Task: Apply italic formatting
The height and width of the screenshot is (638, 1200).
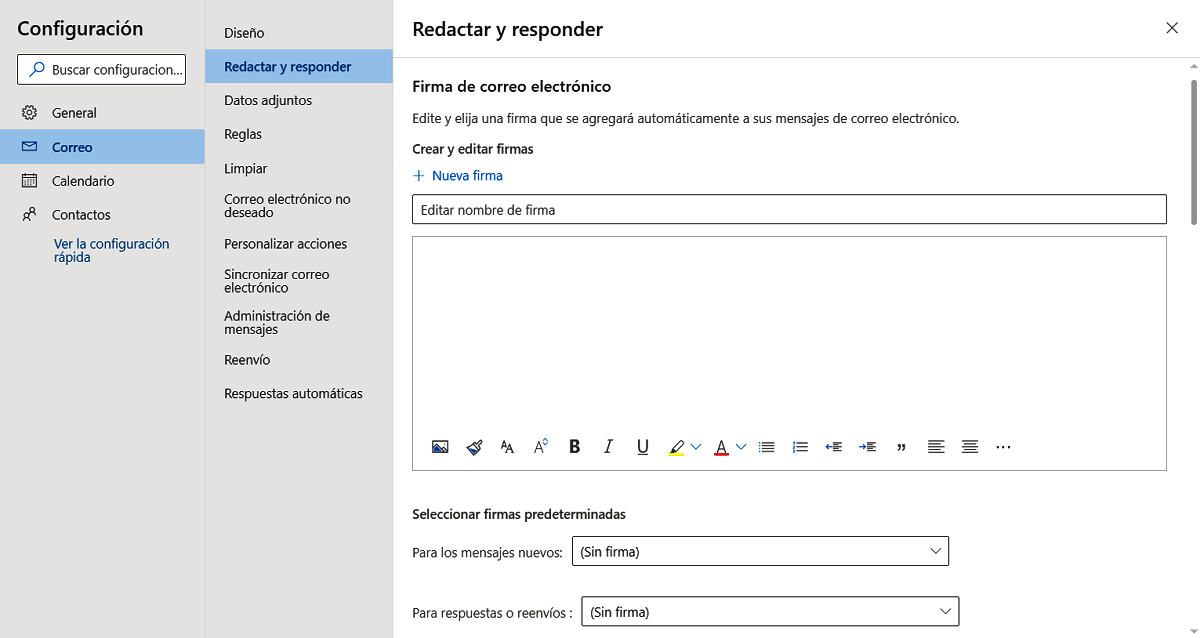Action: tap(608, 446)
